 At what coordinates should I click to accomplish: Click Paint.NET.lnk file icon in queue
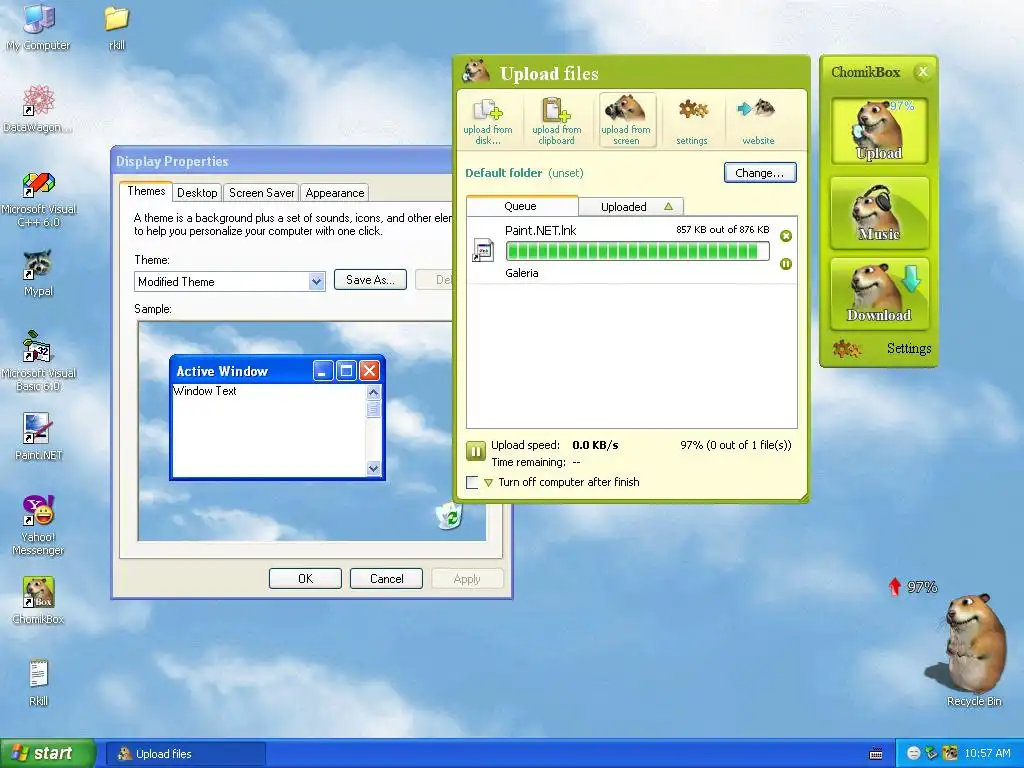tap(483, 251)
